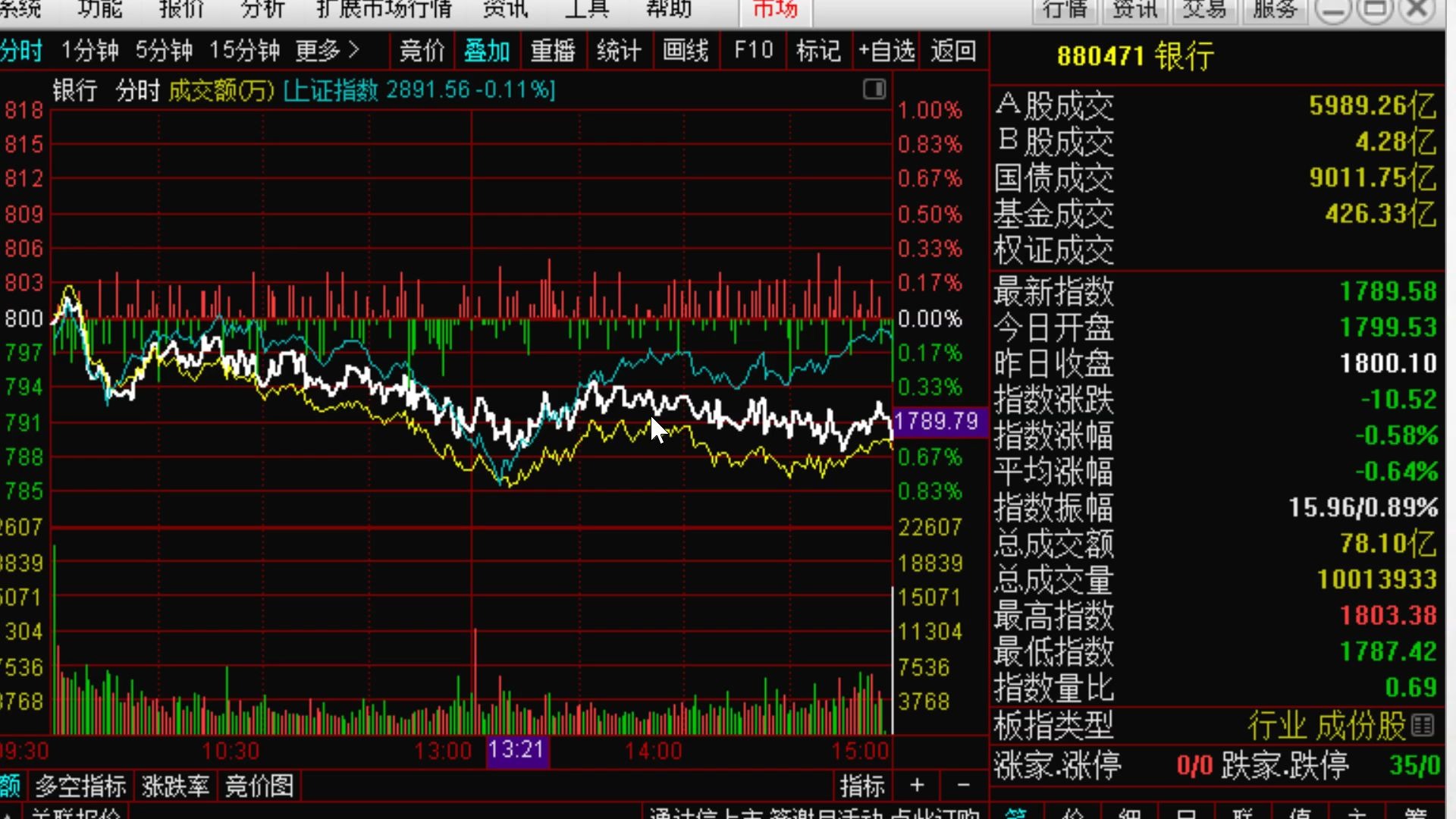The image size is (1456, 819).
Task: Toggle the 叠加 overlay button
Action: 487,51
